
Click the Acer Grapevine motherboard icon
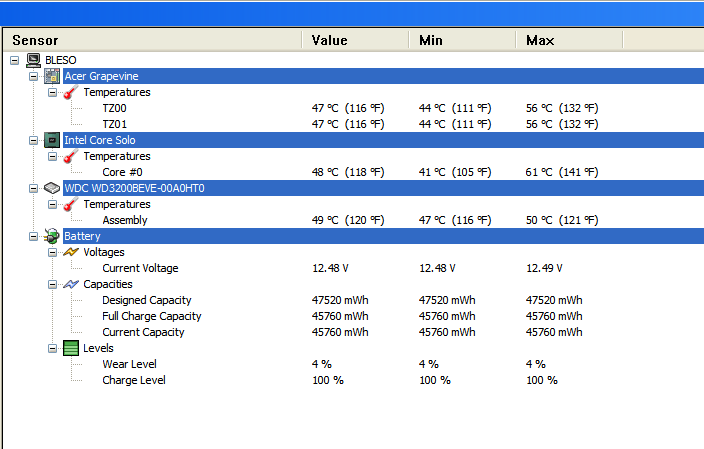pyautogui.click(x=52, y=76)
